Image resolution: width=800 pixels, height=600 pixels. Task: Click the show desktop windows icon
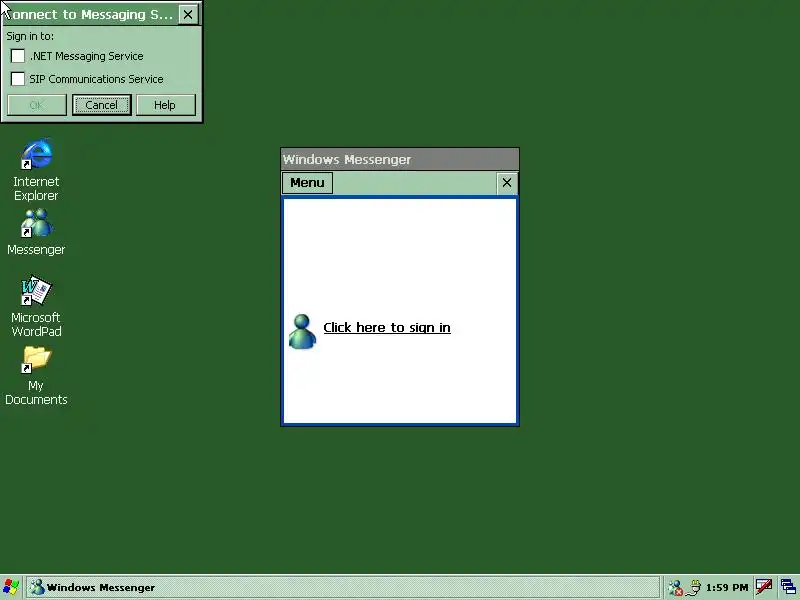(x=789, y=587)
